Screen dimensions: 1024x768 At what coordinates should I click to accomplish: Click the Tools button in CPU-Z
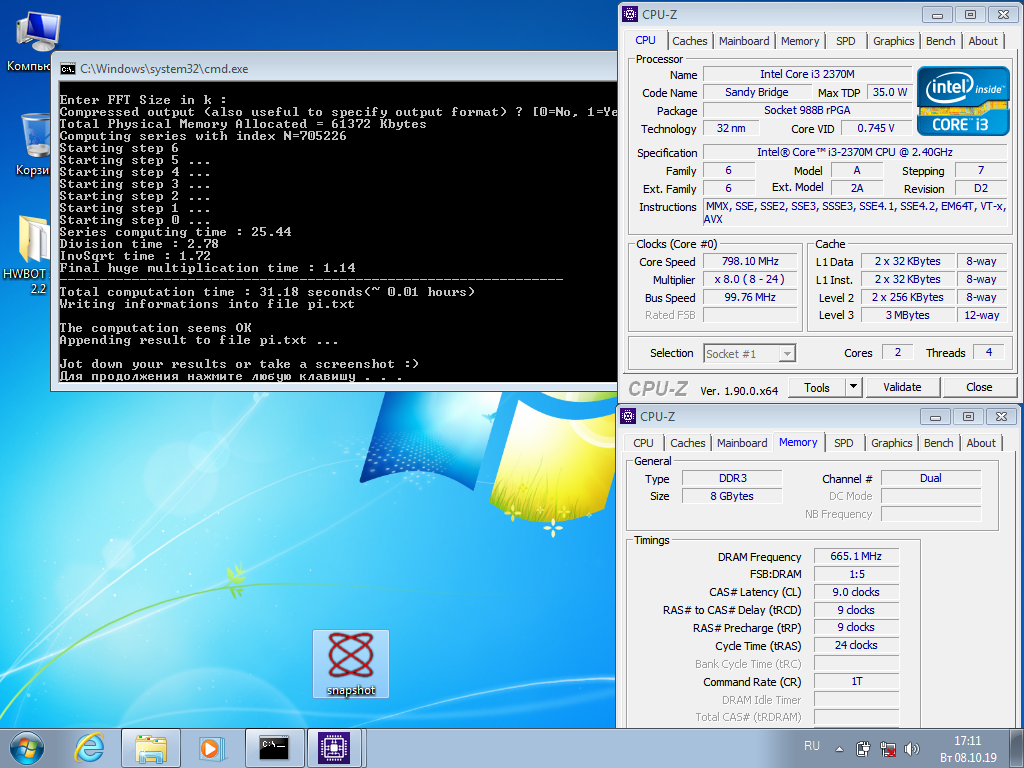tap(817, 387)
